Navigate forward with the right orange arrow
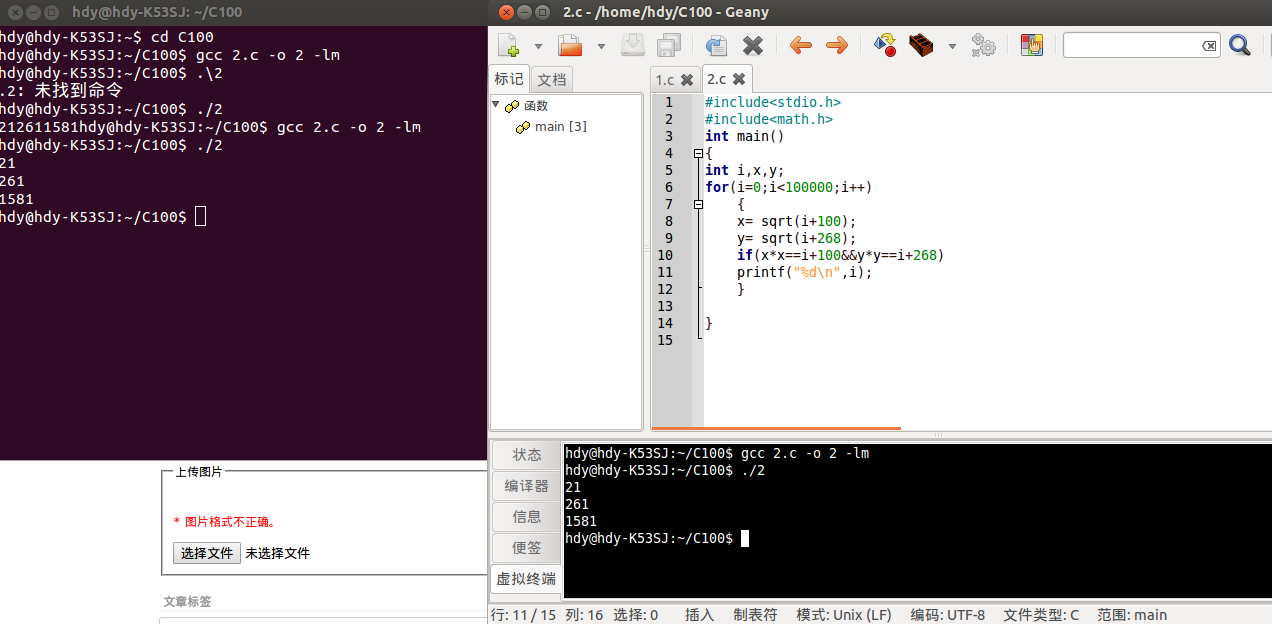Screen dimensions: 1272x624 click(x=837, y=45)
